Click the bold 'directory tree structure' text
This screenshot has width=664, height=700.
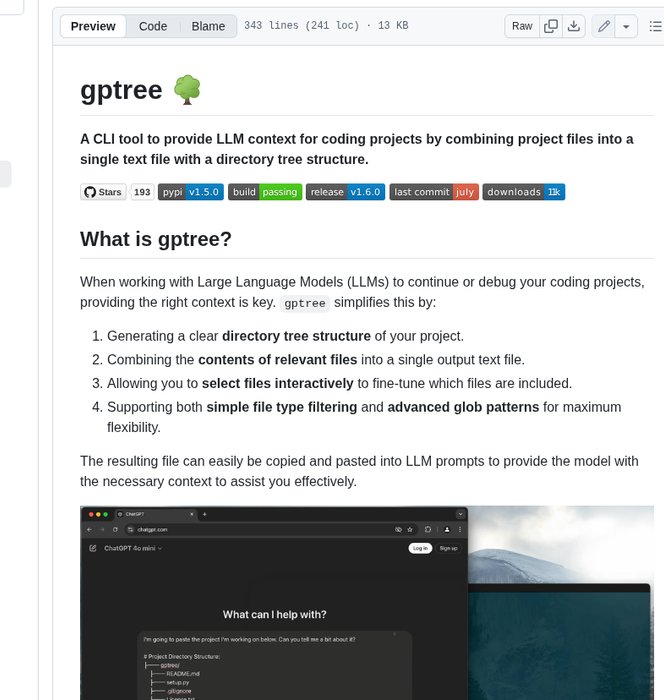(x=296, y=336)
